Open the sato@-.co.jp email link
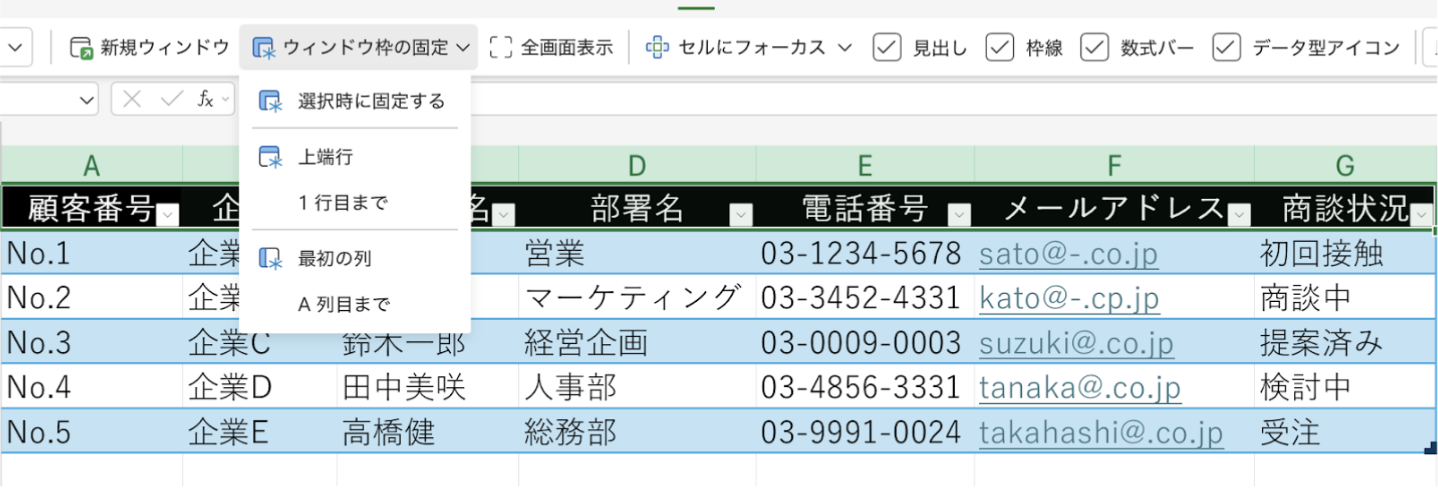Viewport: 1438px width, 500px height. point(1068,255)
